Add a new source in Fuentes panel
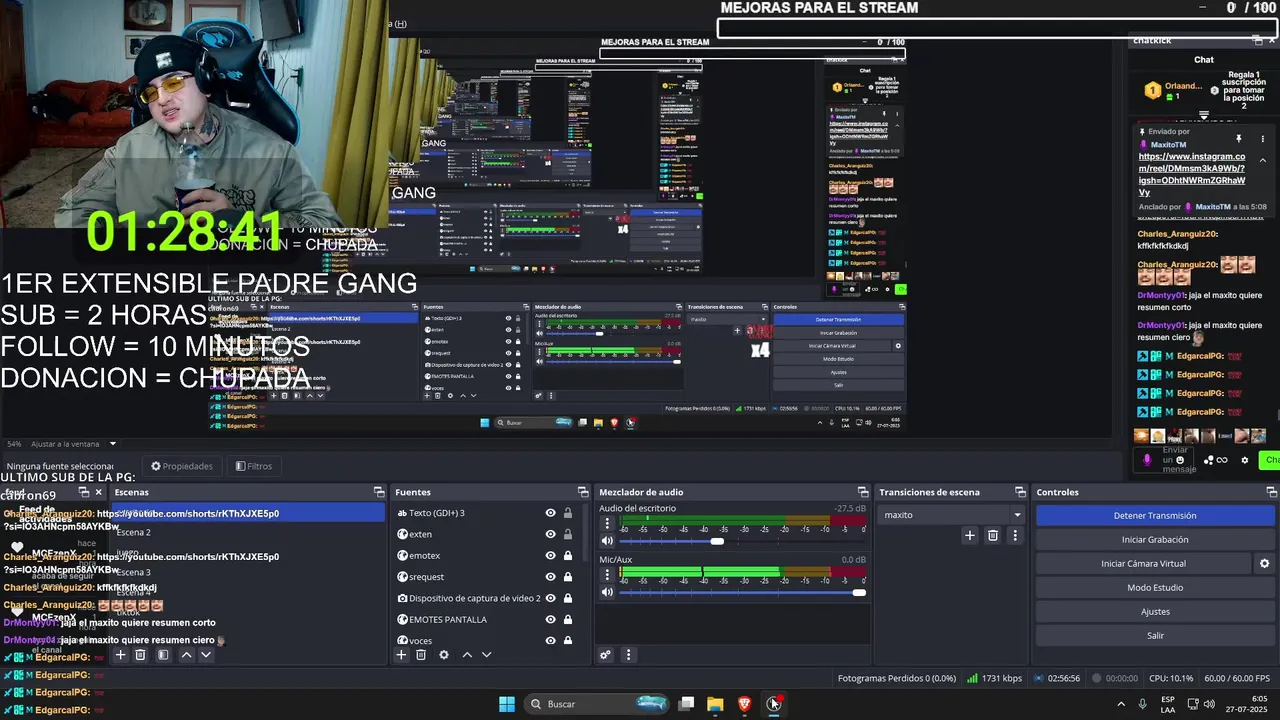Image resolution: width=1280 pixels, height=720 pixels. pos(401,655)
